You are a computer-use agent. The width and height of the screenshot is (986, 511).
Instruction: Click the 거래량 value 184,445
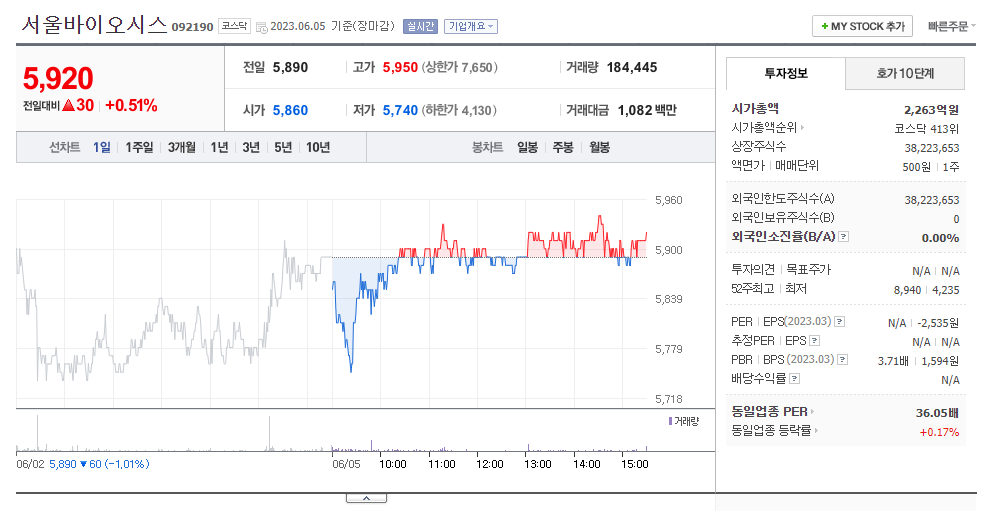click(x=631, y=67)
